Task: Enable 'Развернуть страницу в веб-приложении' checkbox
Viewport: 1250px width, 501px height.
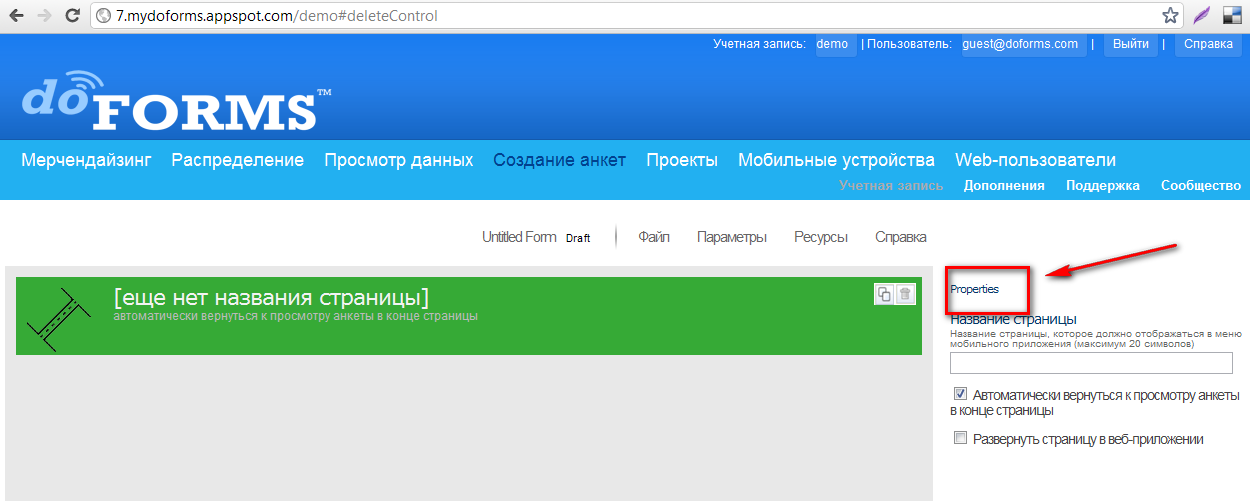Action: tap(961, 438)
